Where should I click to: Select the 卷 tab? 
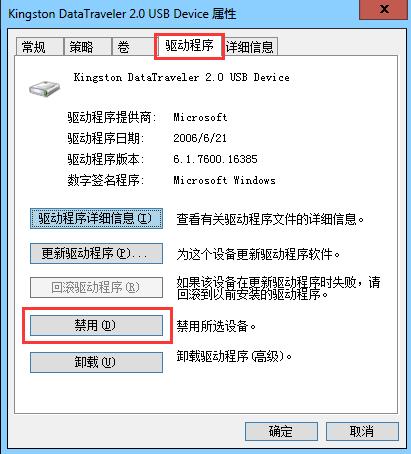tap(133, 47)
